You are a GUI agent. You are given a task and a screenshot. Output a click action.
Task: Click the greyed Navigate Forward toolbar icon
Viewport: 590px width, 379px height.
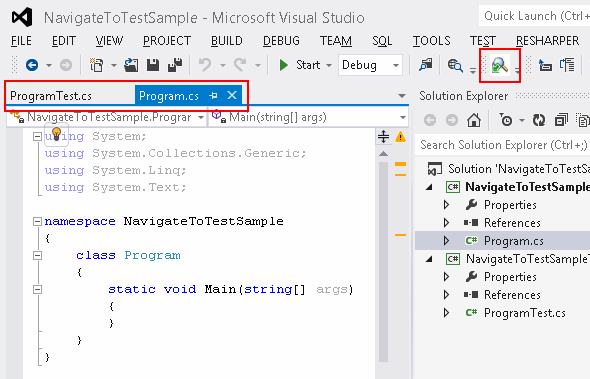(x=66, y=65)
